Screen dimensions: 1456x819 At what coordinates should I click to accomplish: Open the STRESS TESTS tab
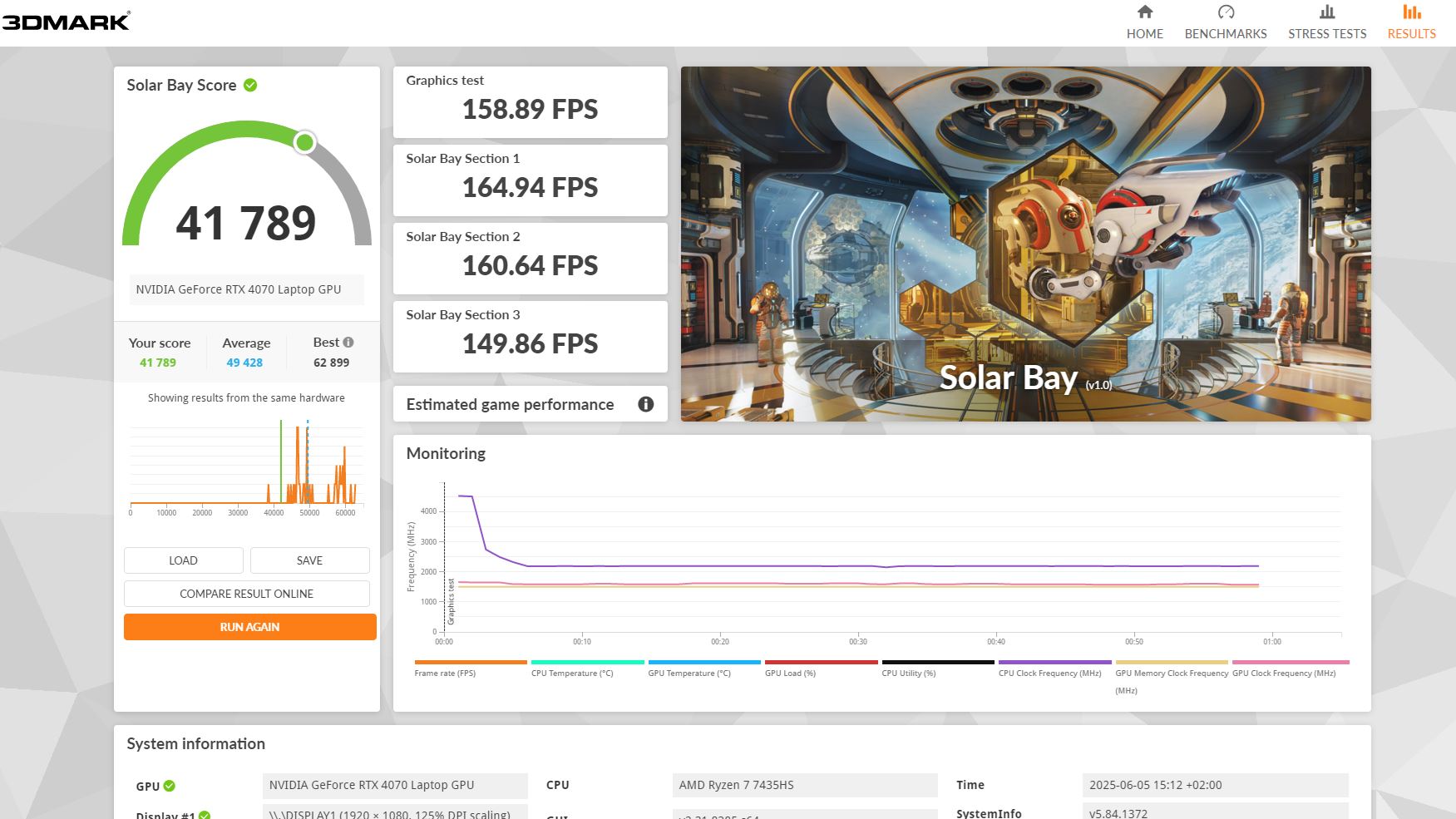click(1327, 22)
